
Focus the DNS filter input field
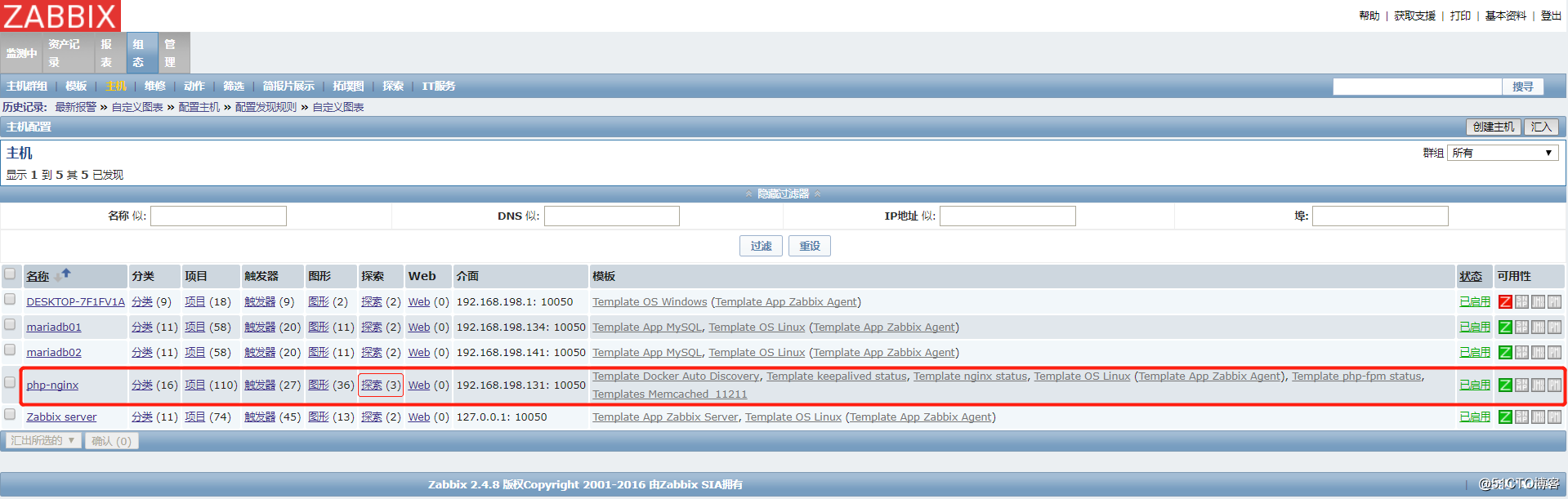pos(612,216)
